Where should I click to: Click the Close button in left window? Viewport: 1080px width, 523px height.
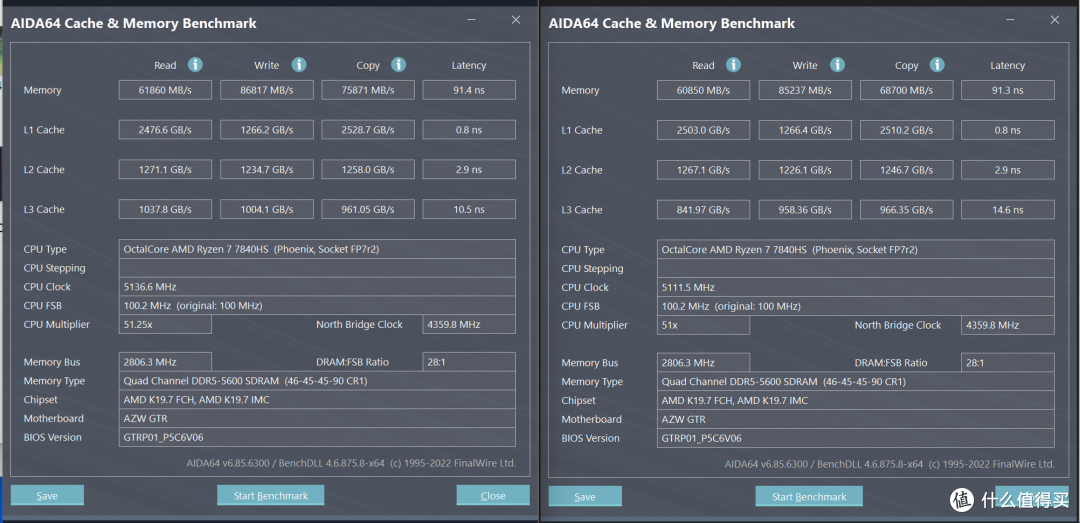click(x=493, y=495)
